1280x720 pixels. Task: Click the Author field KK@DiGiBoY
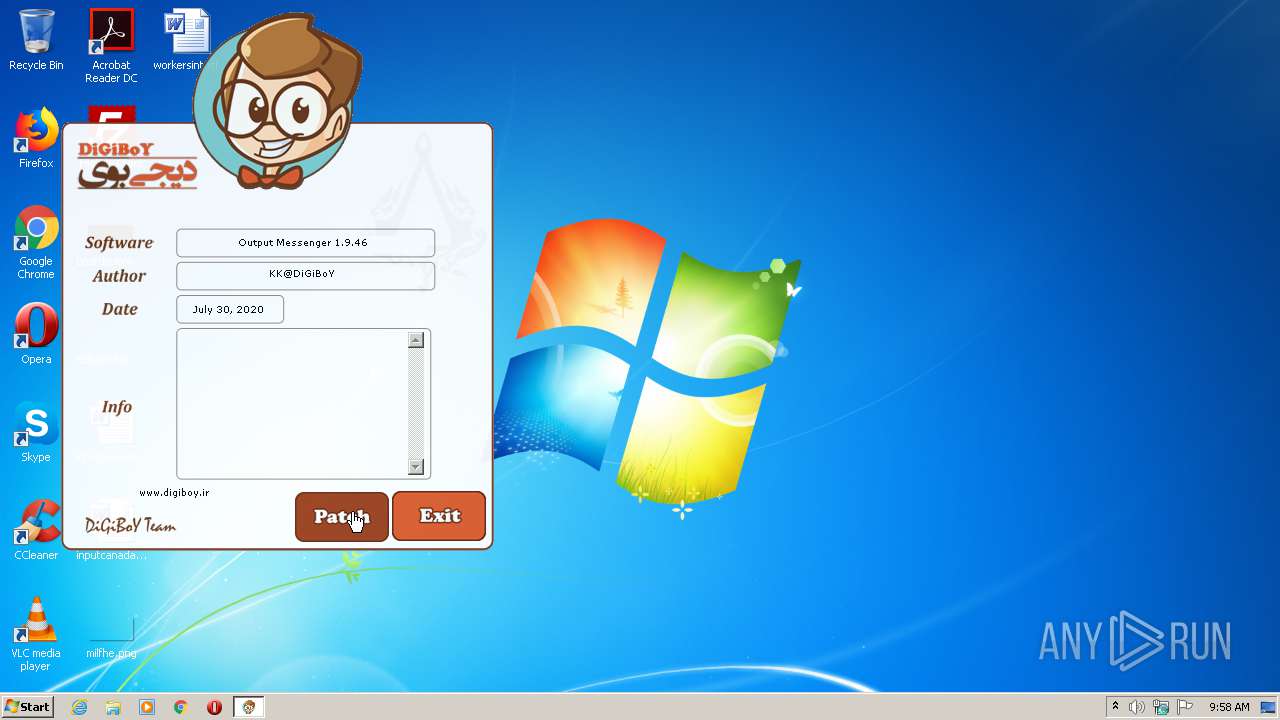point(305,275)
